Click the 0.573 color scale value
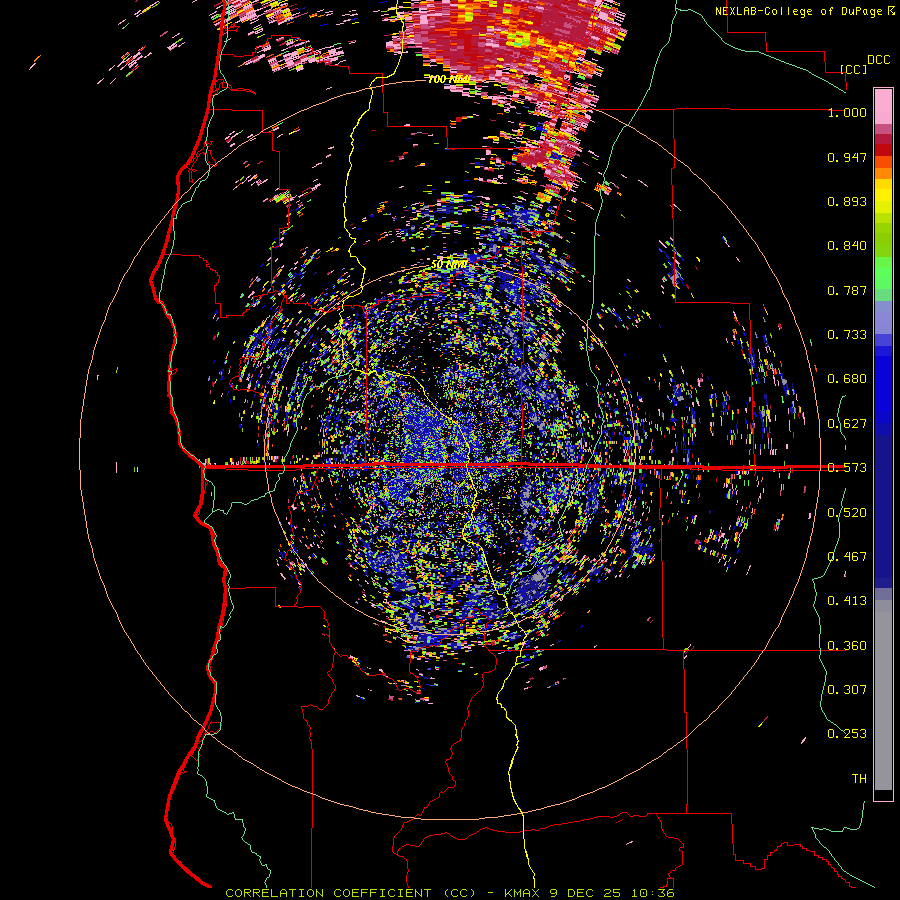 [x=847, y=468]
